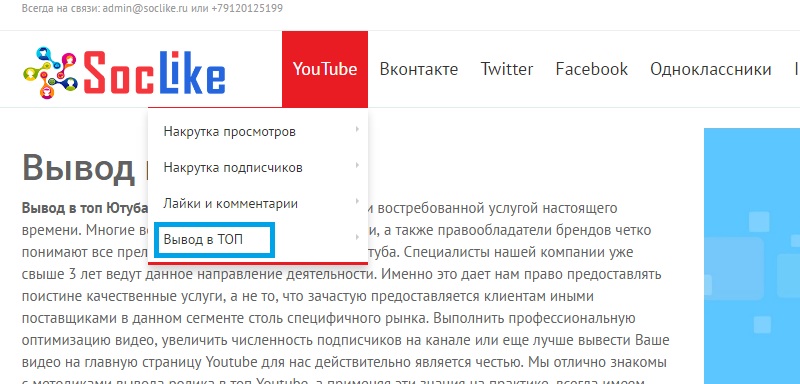Open the Вконтакте navigation item
This screenshot has width=800, height=384.
coord(419,69)
